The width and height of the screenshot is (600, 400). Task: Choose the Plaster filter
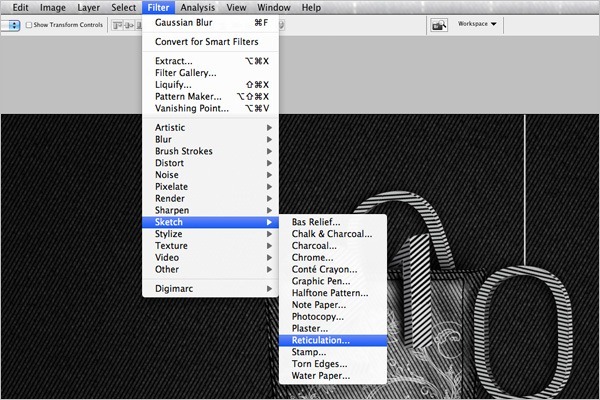tap(333, 329)
